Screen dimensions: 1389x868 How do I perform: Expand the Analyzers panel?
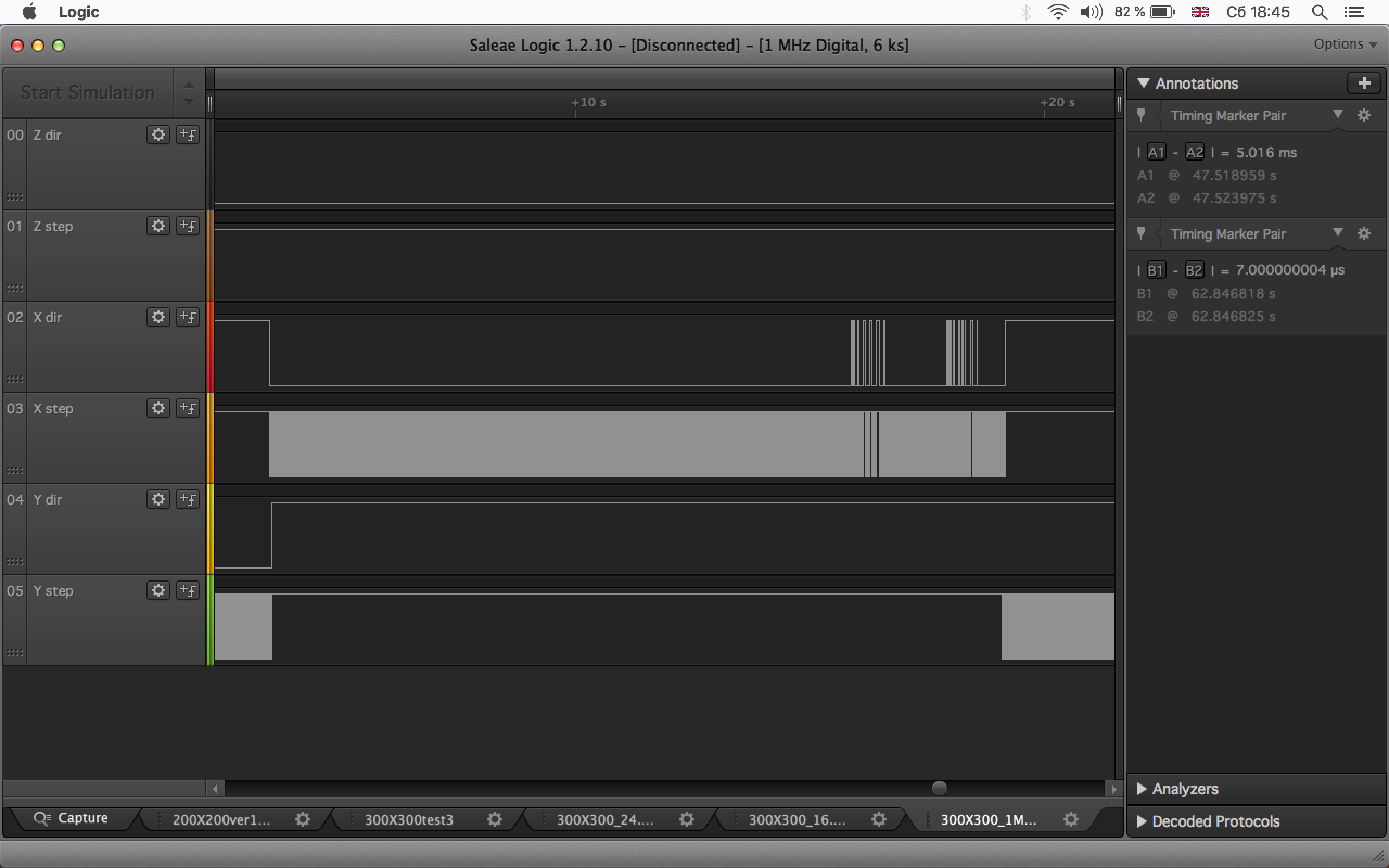click(1184, 789)
